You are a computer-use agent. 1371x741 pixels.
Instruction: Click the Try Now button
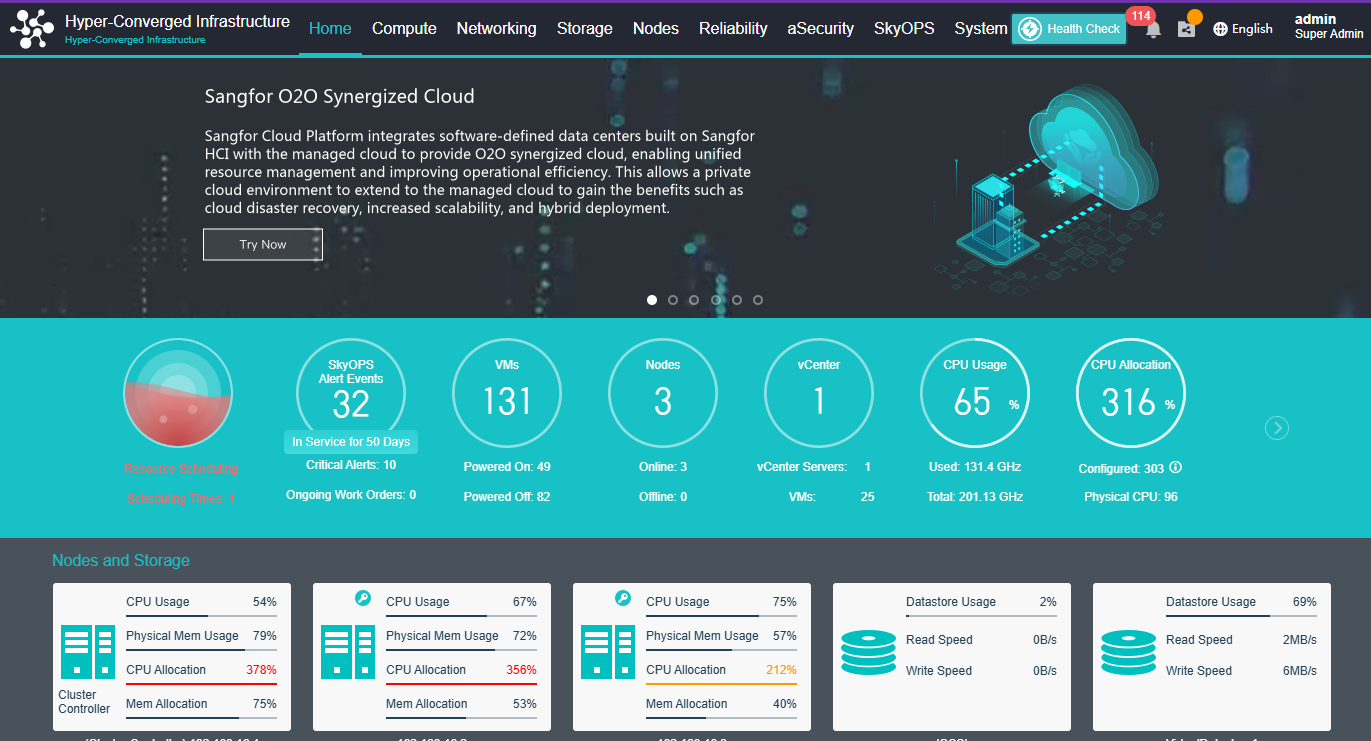tap(263, 244)
